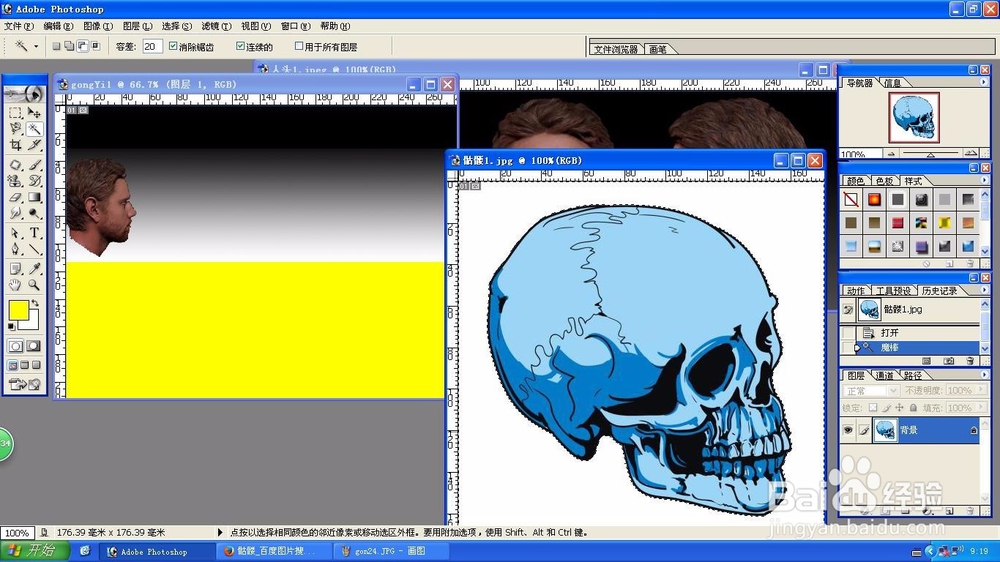Select the Slice tool
Screen dimensions: 1000x562
coord(34,145)
